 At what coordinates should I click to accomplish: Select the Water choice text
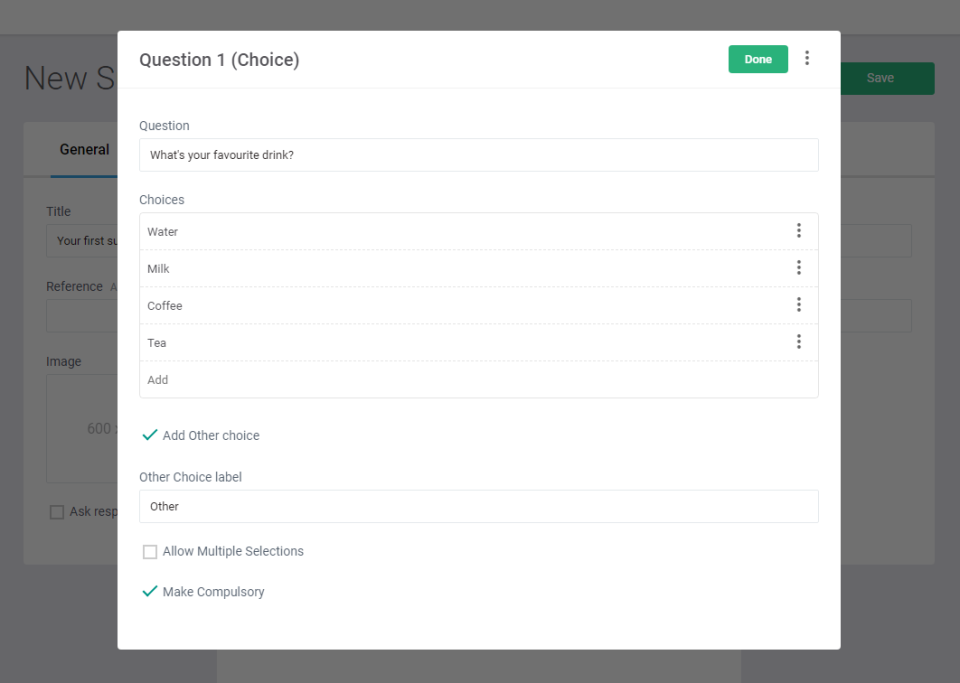tap(163, 232)
